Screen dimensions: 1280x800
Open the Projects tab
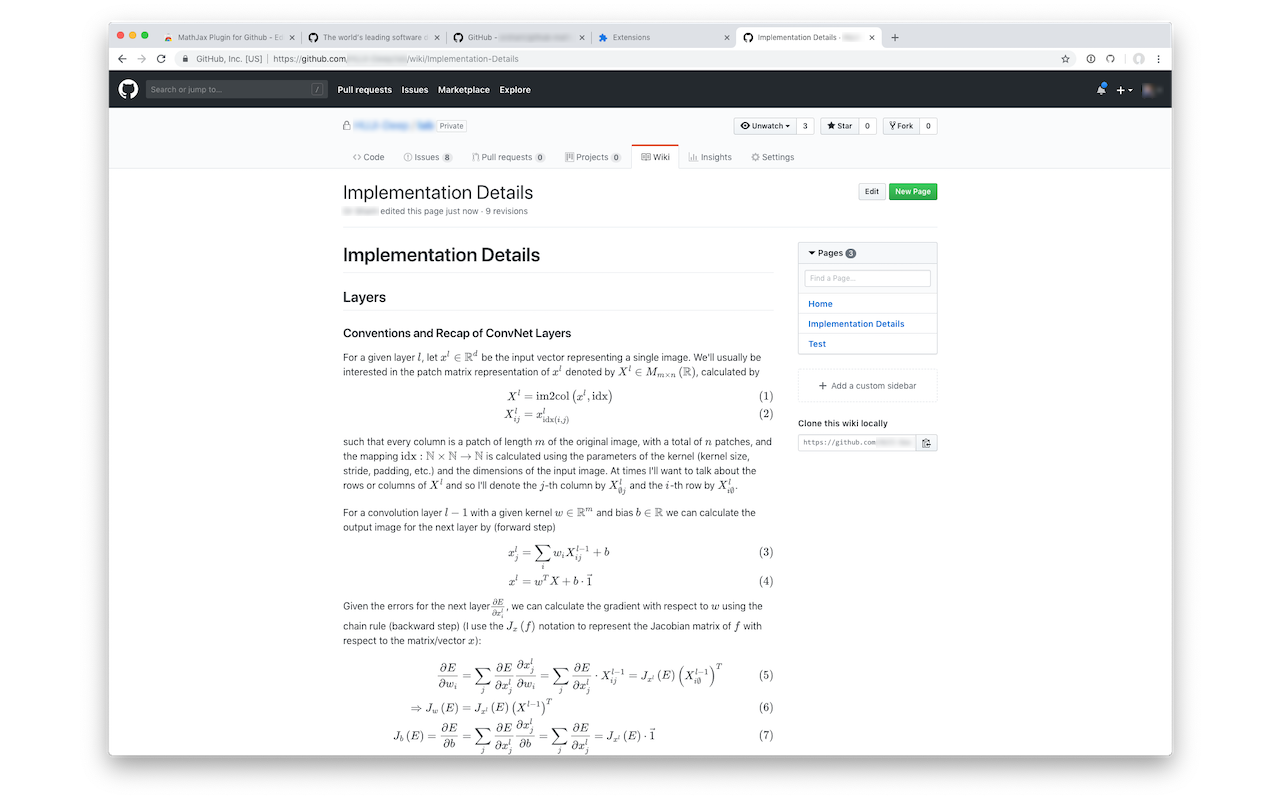pos(593,157)
